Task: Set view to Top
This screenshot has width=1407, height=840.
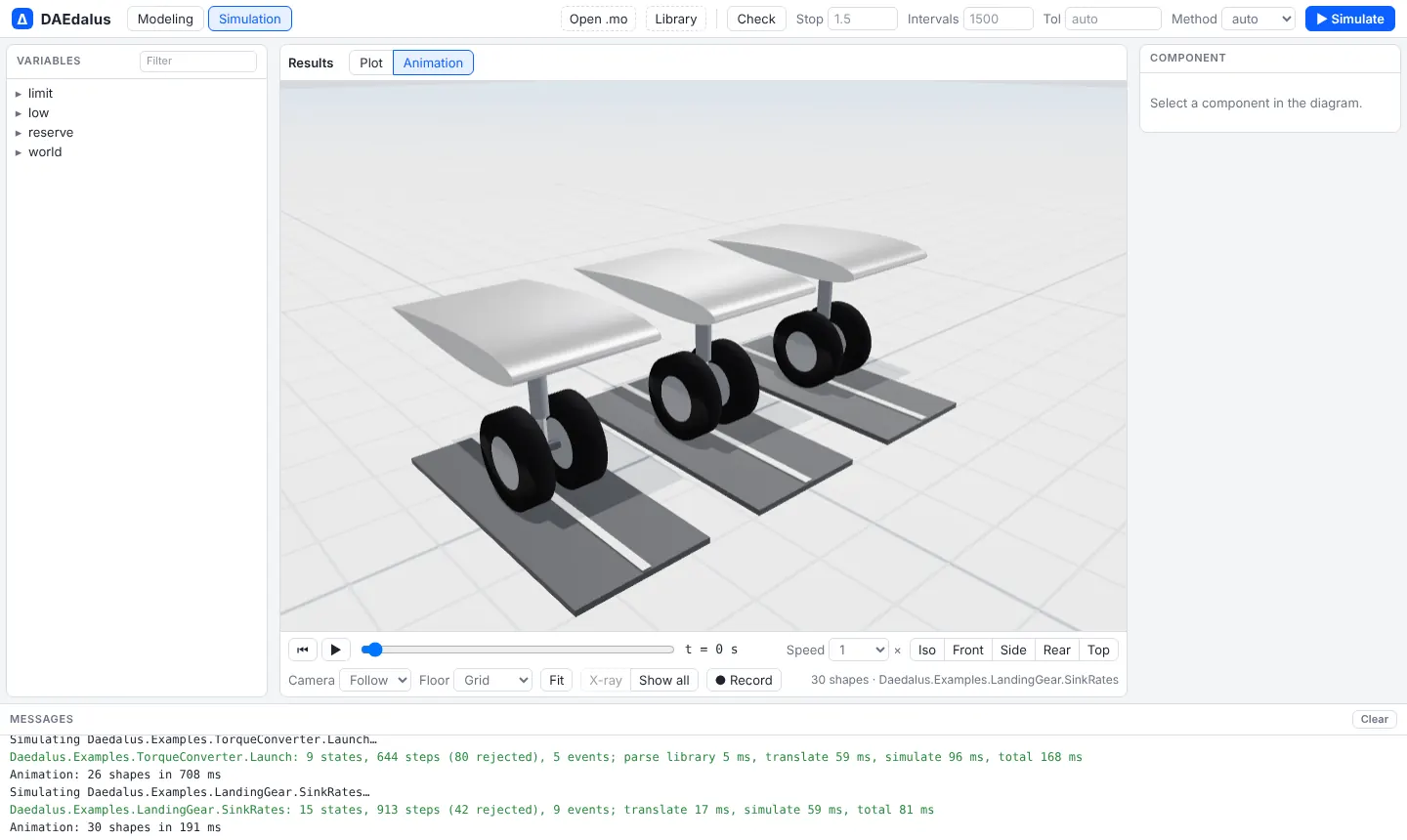Action: pyautogui.click(x=1098, y=650)
